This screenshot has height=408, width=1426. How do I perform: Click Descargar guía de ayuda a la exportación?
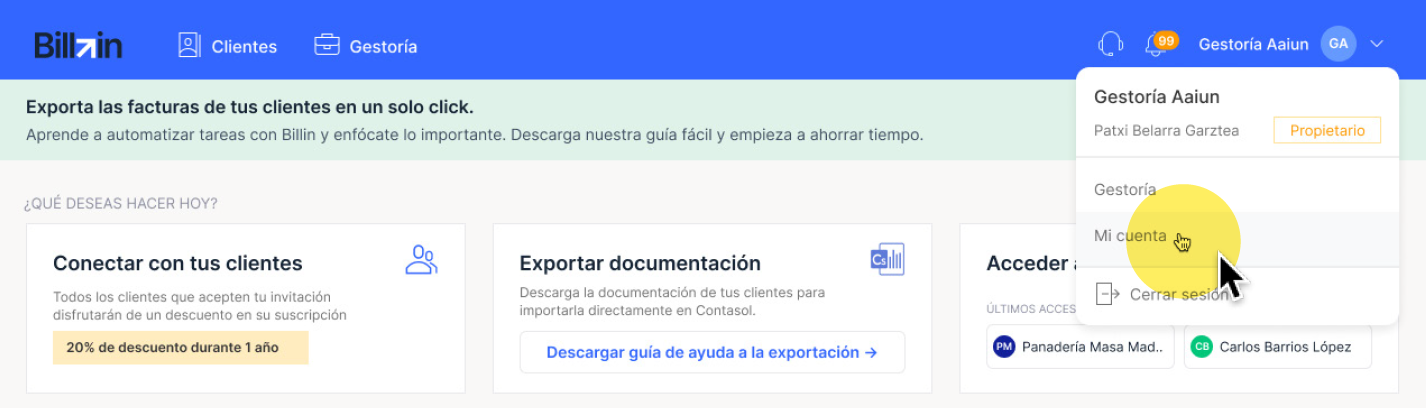coord(712,352)
